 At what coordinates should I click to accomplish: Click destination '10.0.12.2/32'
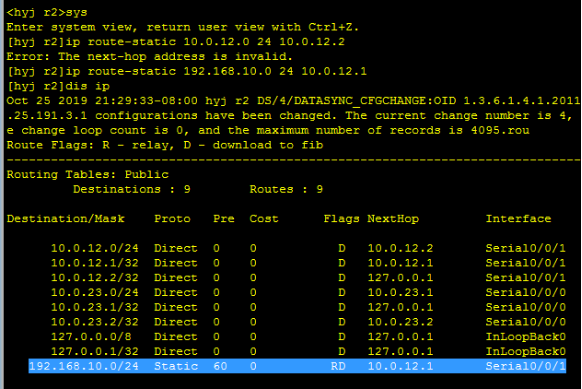click(x=95, y=278)
